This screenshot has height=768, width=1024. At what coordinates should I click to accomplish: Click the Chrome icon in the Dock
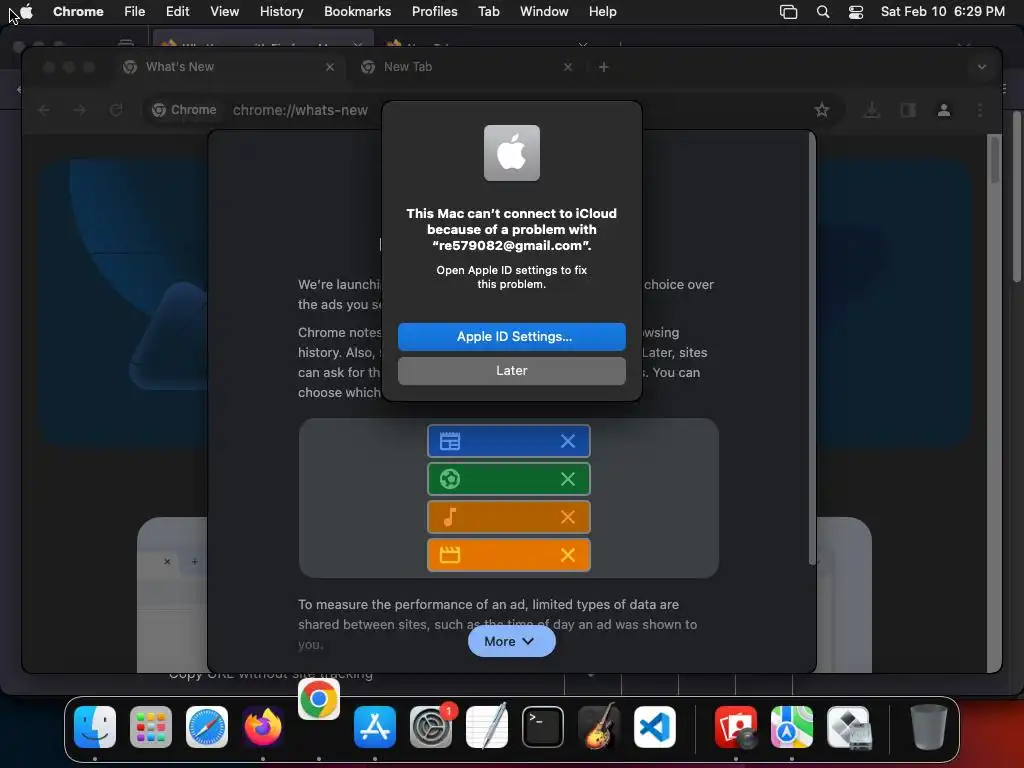click(319, 699)
